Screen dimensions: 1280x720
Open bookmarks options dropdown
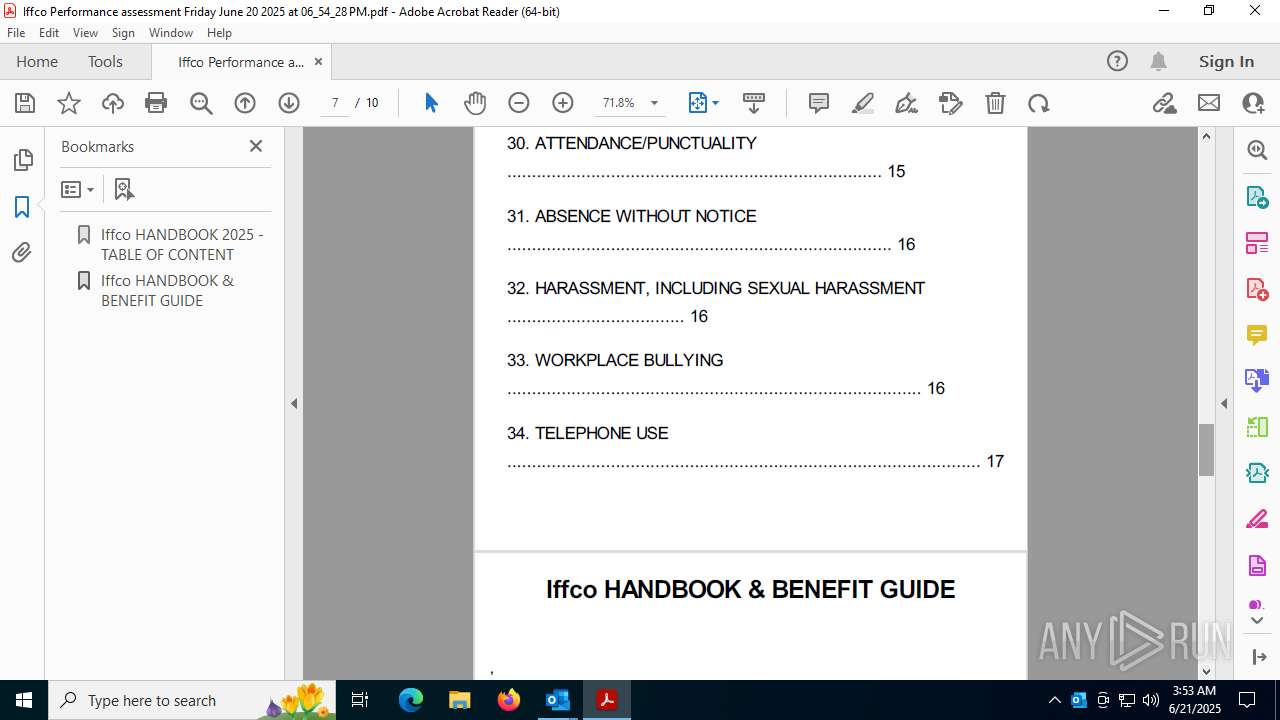pyautogui.click(x=77, y=189)
